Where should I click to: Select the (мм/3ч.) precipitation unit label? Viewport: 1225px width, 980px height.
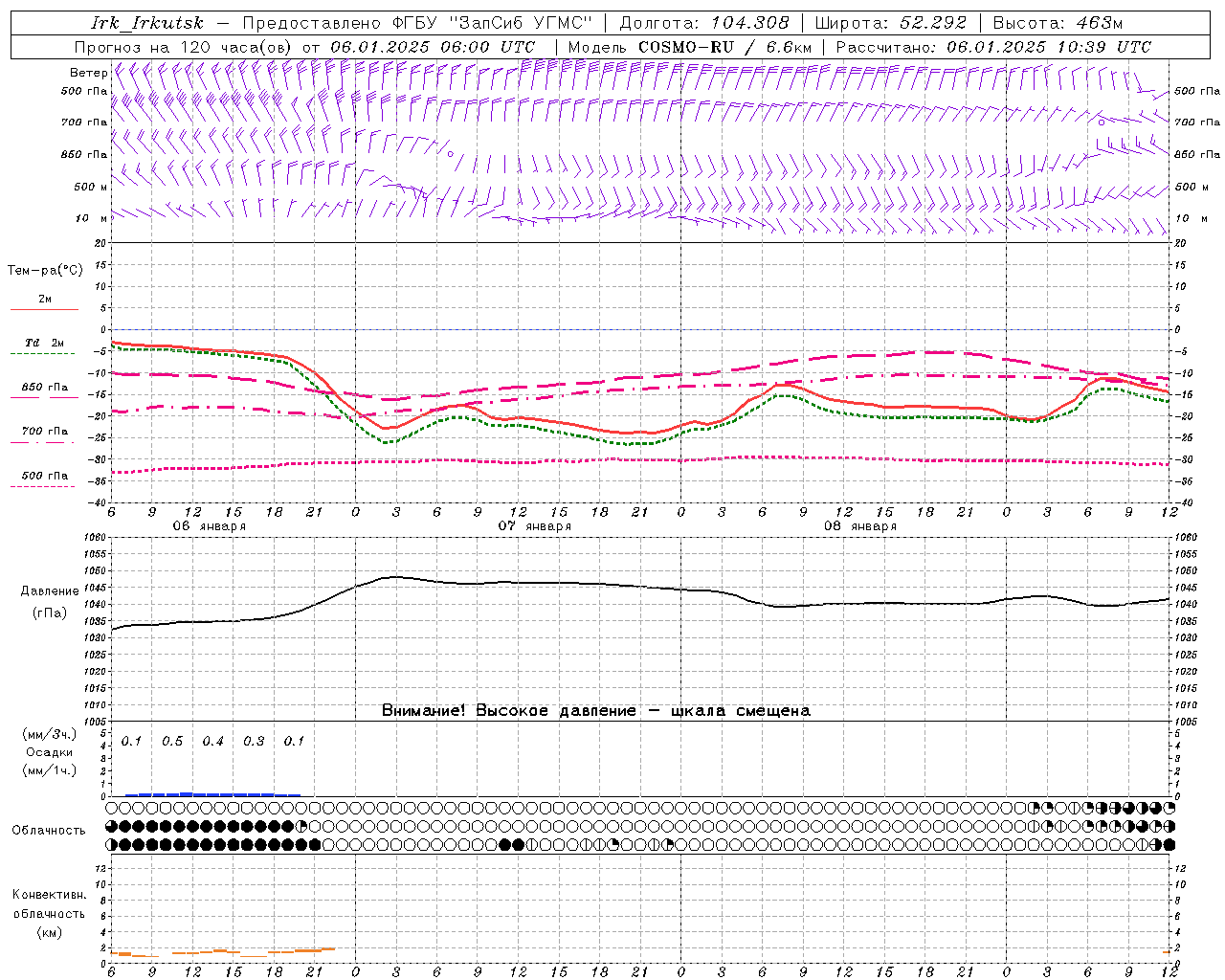[50, 734]
